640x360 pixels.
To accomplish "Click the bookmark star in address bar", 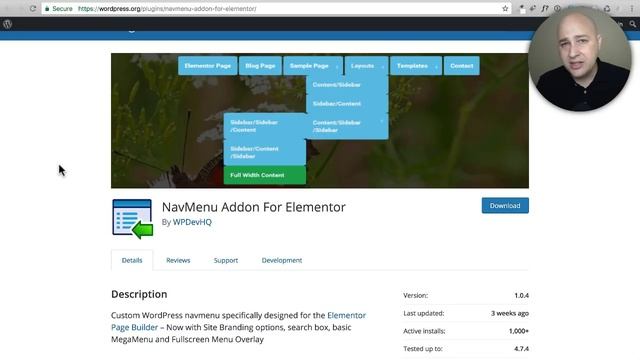I will [505, 9].
